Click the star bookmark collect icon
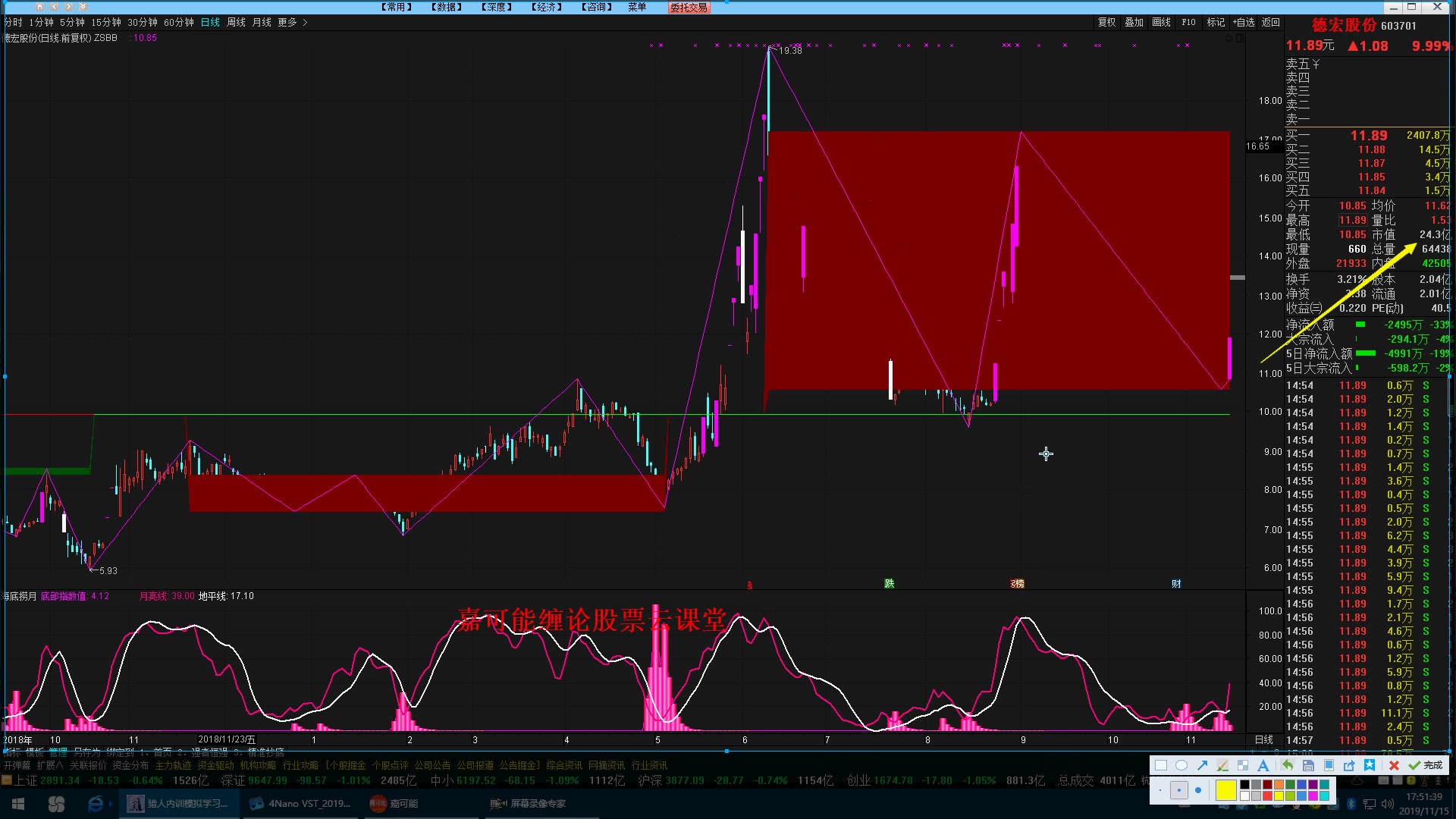 coord(1370,765)
